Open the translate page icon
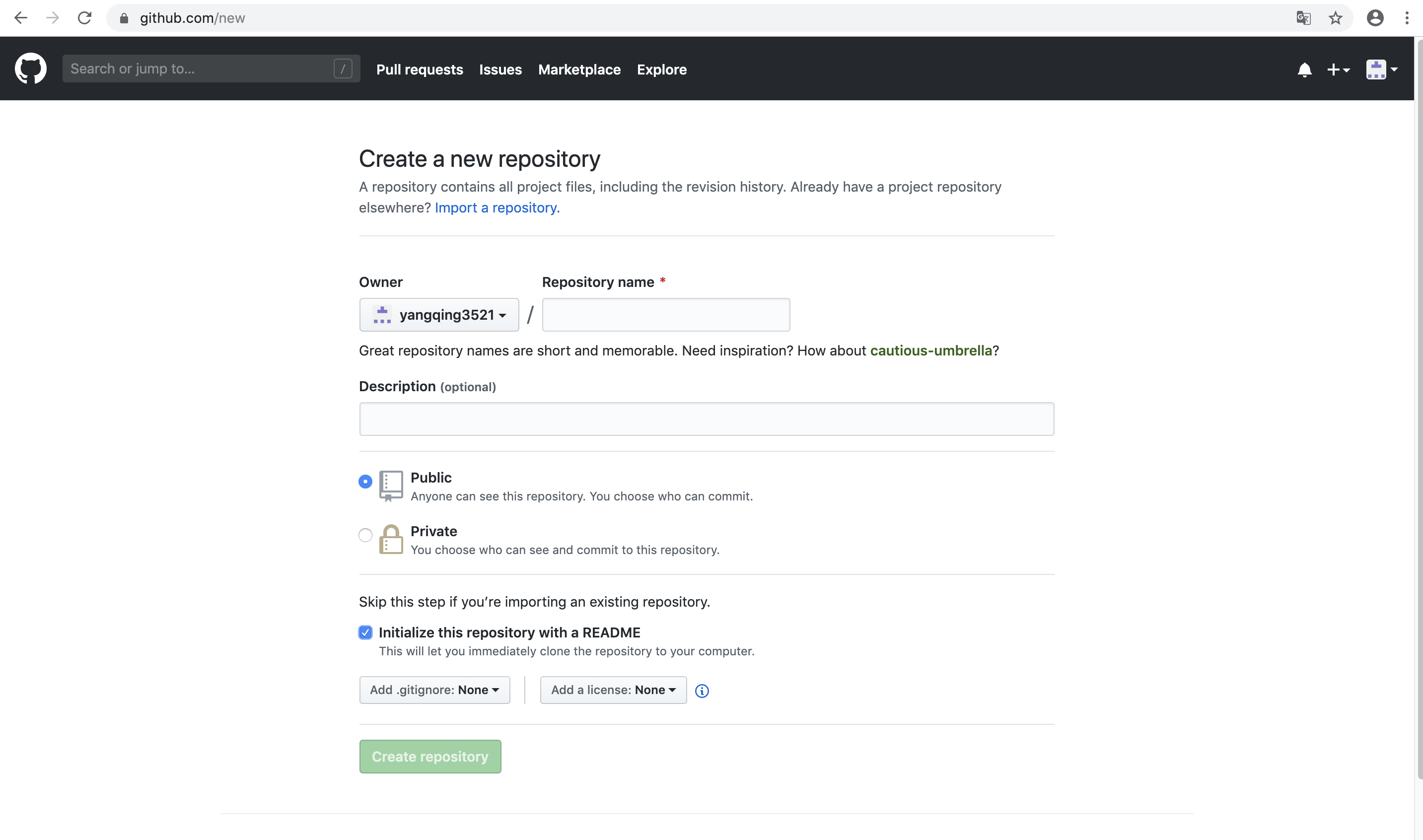The height and width of the screenshot is (840, 1423). pyautogui.click(x=1303, y=18)
